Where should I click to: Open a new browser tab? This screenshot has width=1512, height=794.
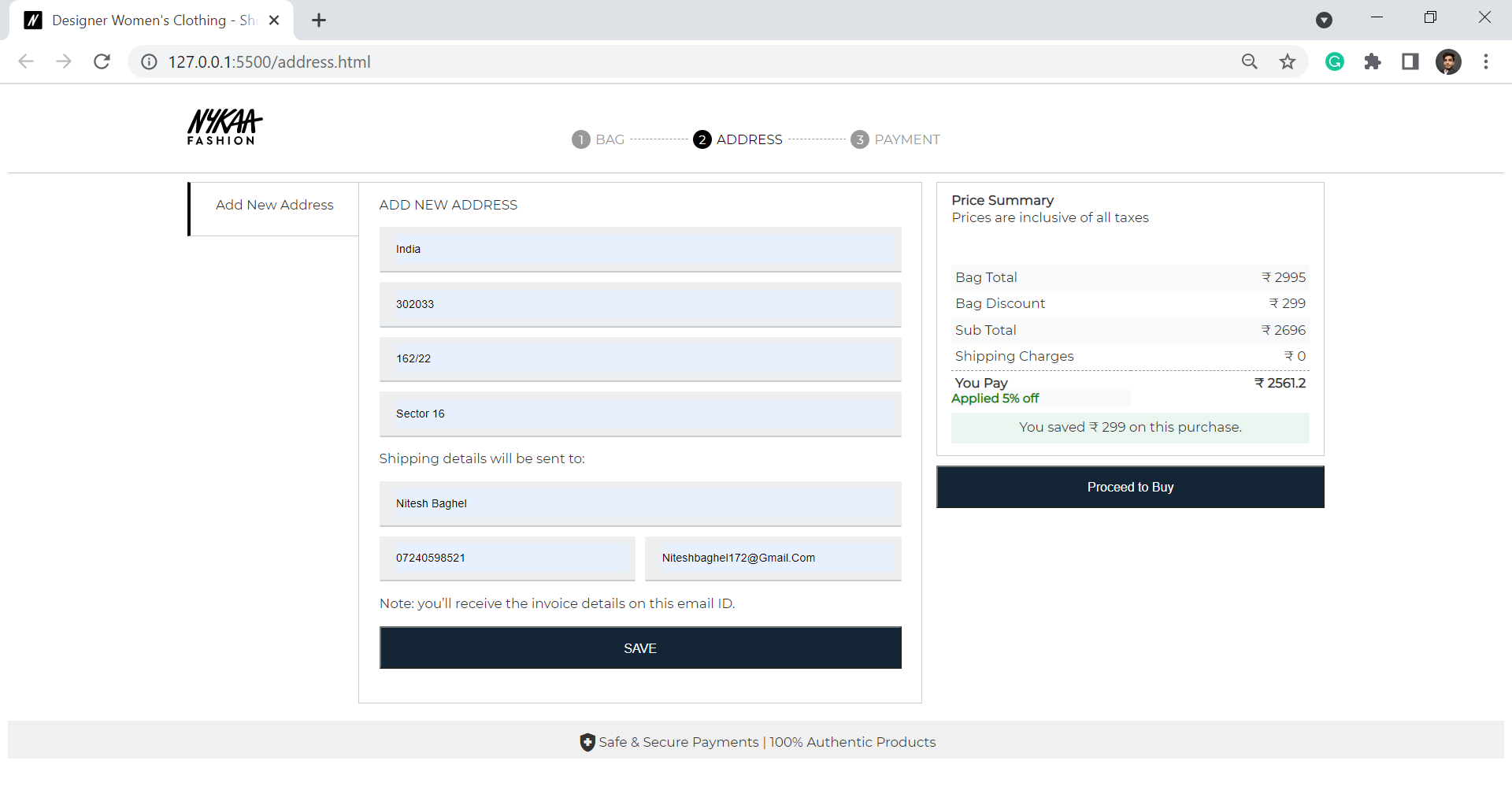click(319, 20)
